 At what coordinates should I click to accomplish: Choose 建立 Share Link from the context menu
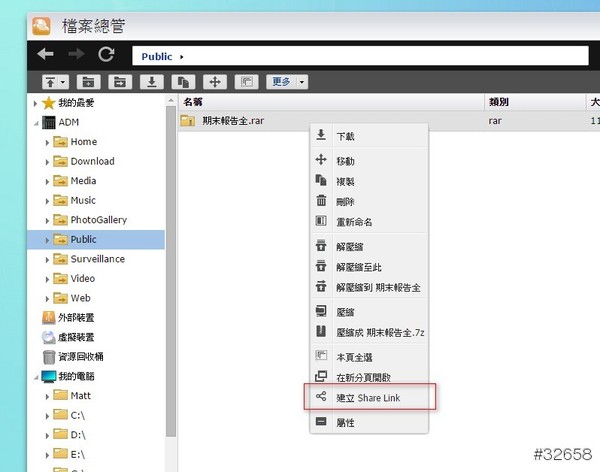point(369,398)
